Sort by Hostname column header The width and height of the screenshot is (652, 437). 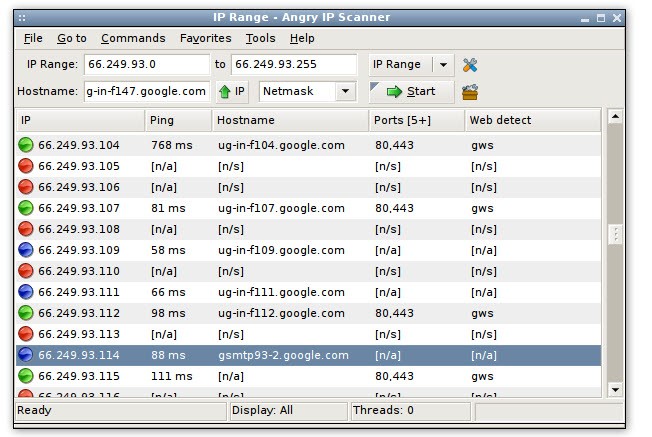[x=290, y=121]
